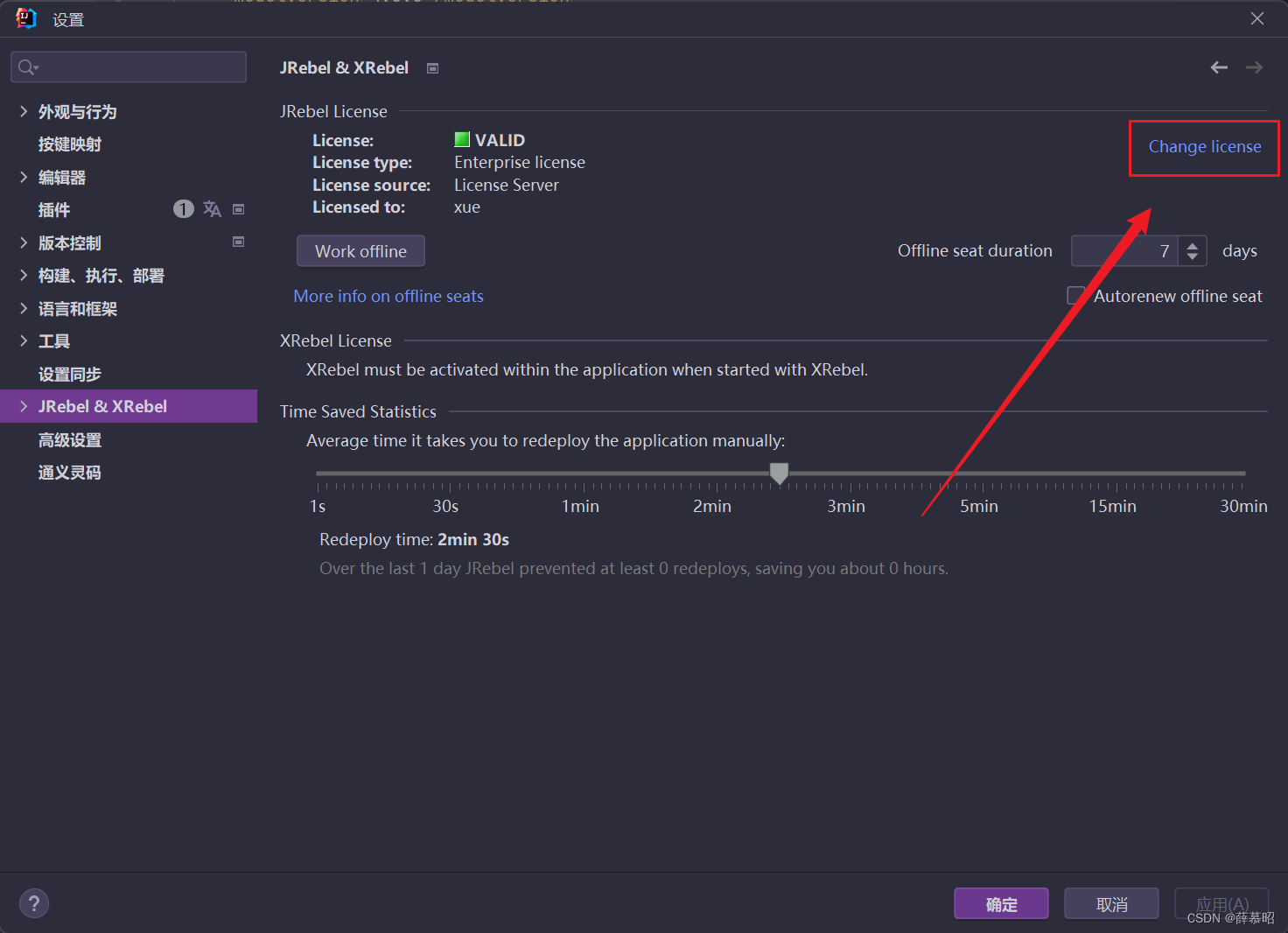Decrease offline seat duration with down arrow
Image resolution: width=1288 pixels, height=933 pixels.
click(1193, 256)
